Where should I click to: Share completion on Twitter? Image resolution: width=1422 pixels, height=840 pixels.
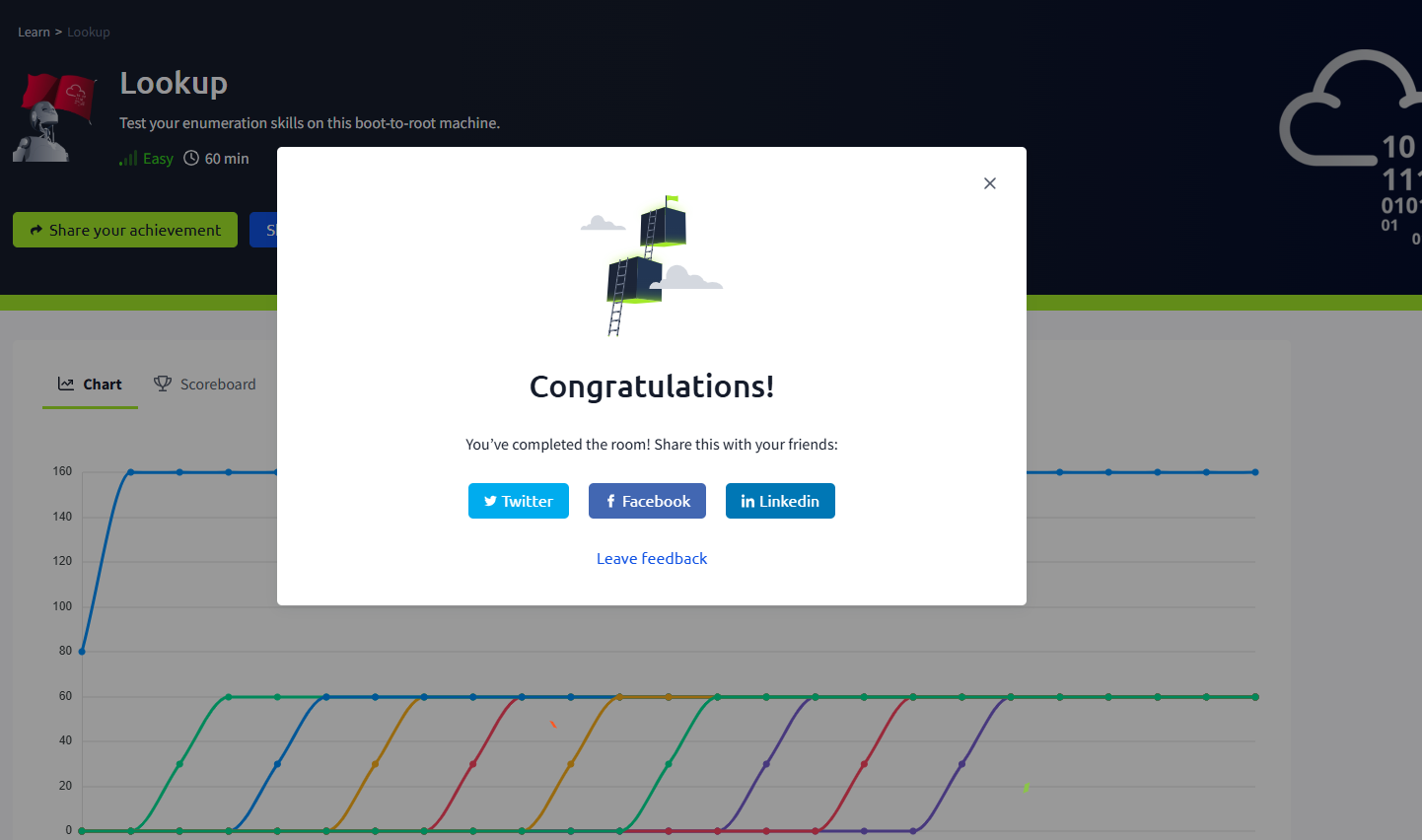(x=519, y=501)
